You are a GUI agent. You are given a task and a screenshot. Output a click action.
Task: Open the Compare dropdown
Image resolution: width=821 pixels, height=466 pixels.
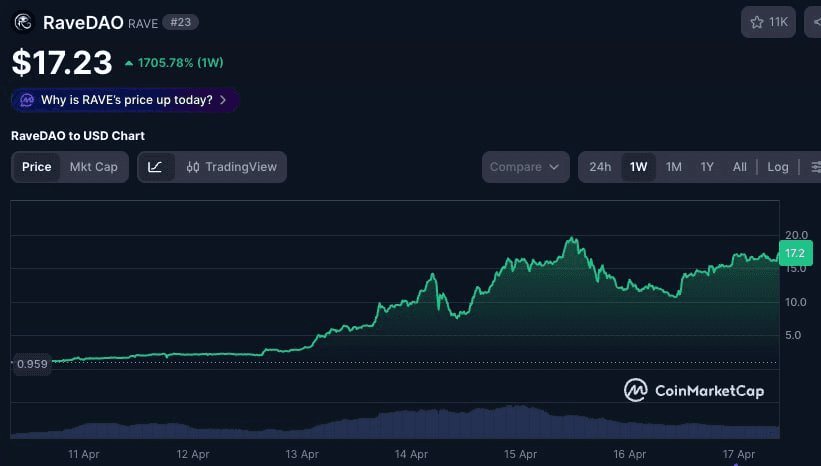click(x=525, y=167)
